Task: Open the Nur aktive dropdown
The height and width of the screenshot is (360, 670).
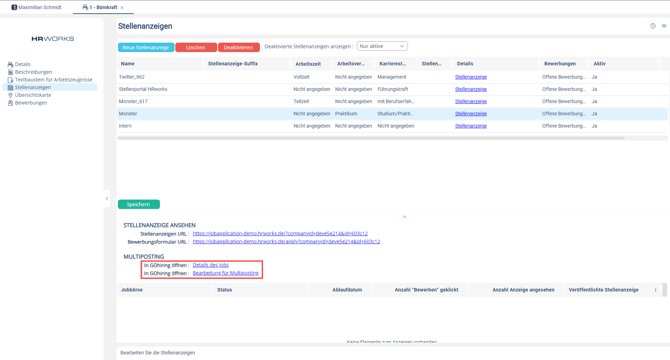Action: click(x=382, y=46)
